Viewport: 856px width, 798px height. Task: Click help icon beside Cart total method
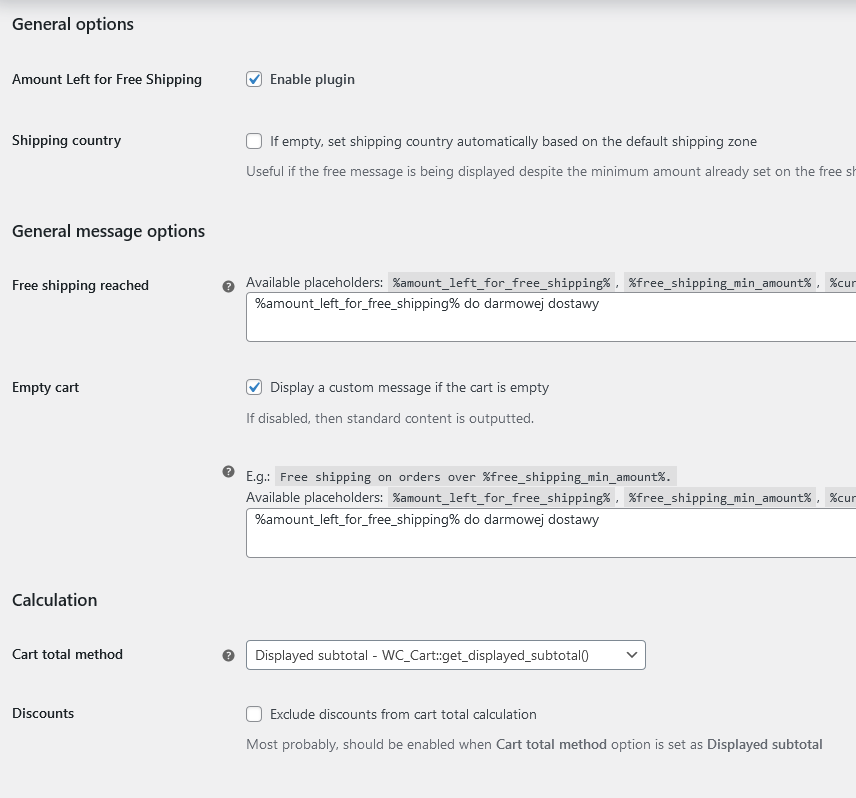tap(229, 656)
